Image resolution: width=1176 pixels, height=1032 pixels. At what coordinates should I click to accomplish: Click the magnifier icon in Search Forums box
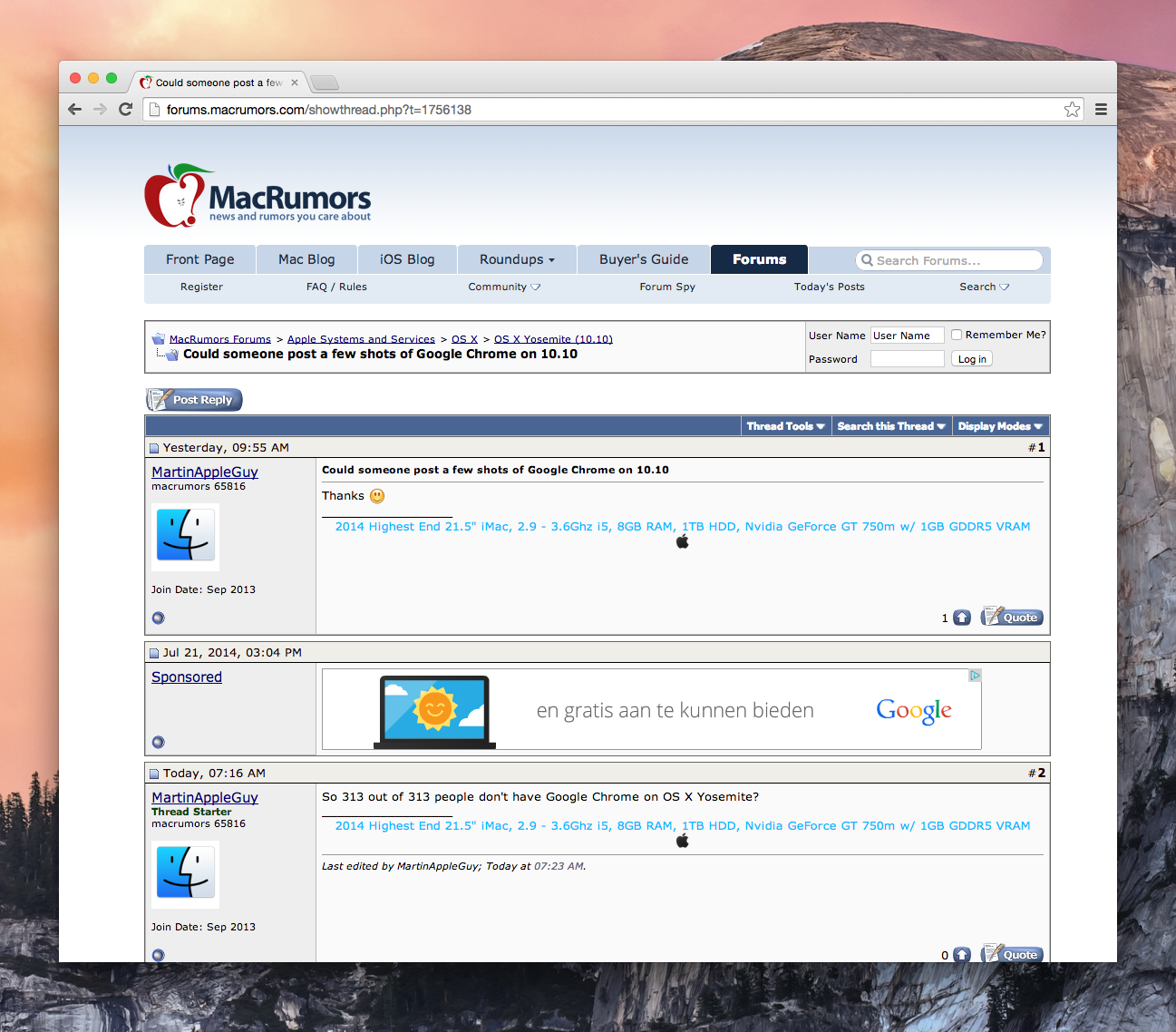(867, 260)
